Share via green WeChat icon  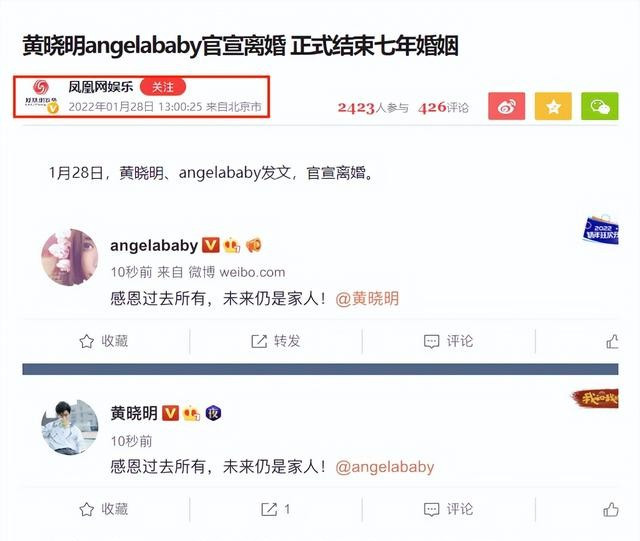click(600, 106)
